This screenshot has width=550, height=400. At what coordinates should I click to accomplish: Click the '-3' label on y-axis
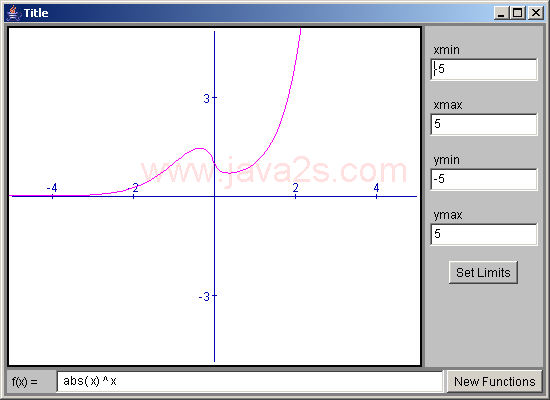click(204, 297)
